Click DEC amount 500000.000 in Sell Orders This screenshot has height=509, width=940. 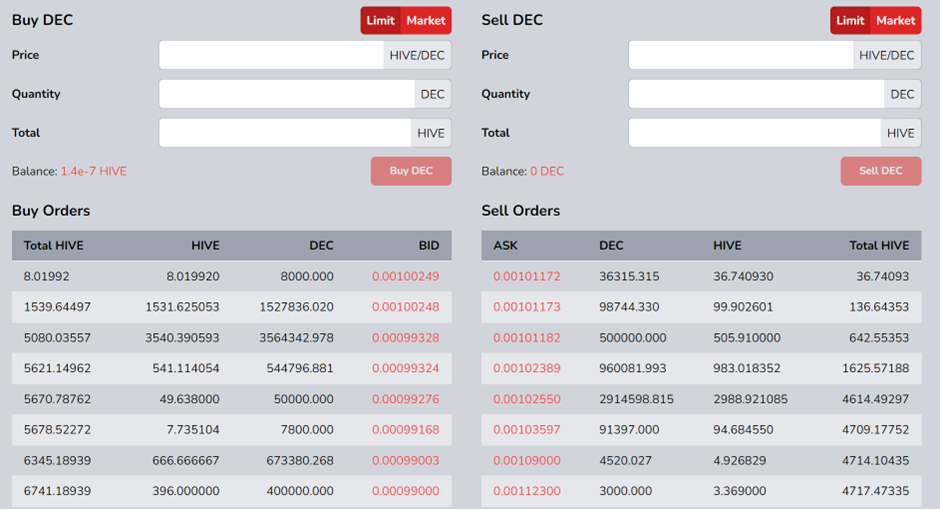(x=632, y=338)
